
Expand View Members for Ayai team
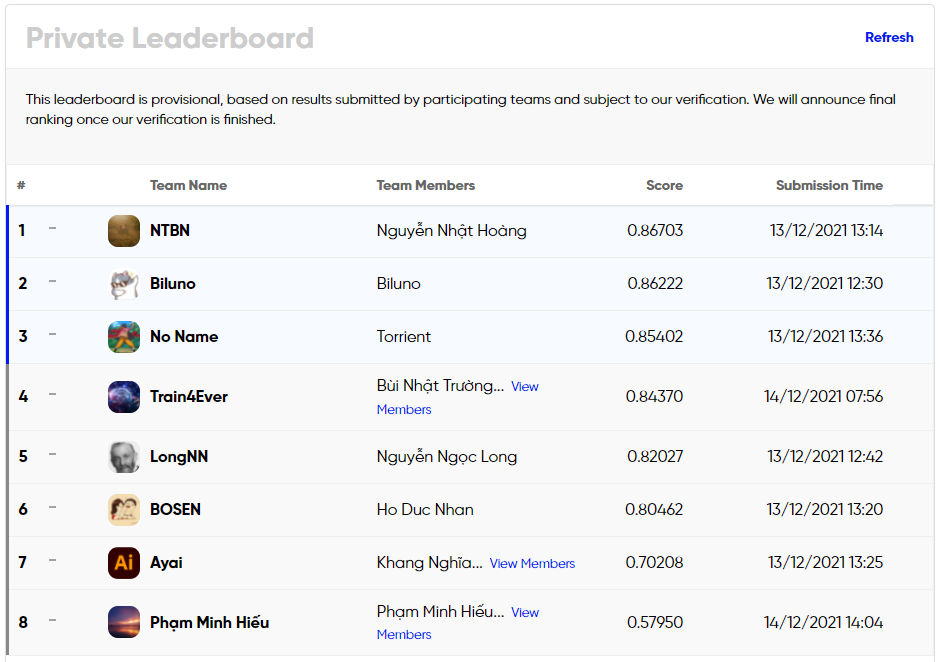point(532,564)
